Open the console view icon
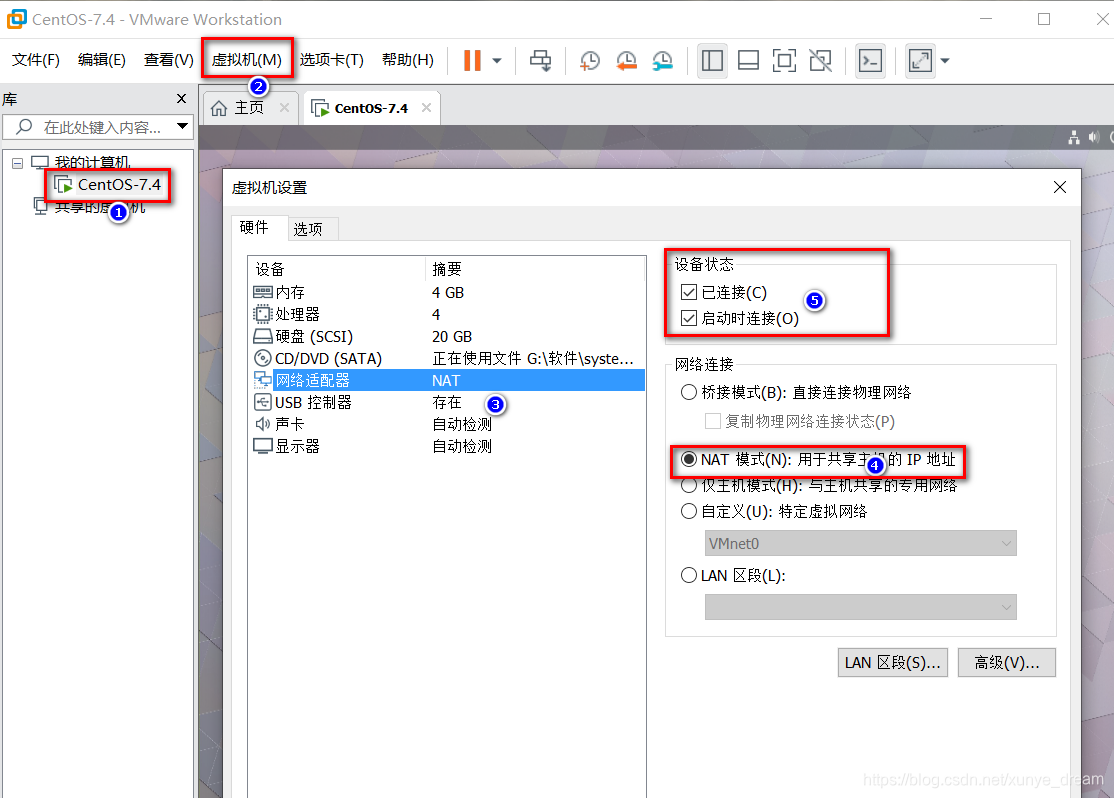This screenshot has width=1114, height=798. [870, 60]
